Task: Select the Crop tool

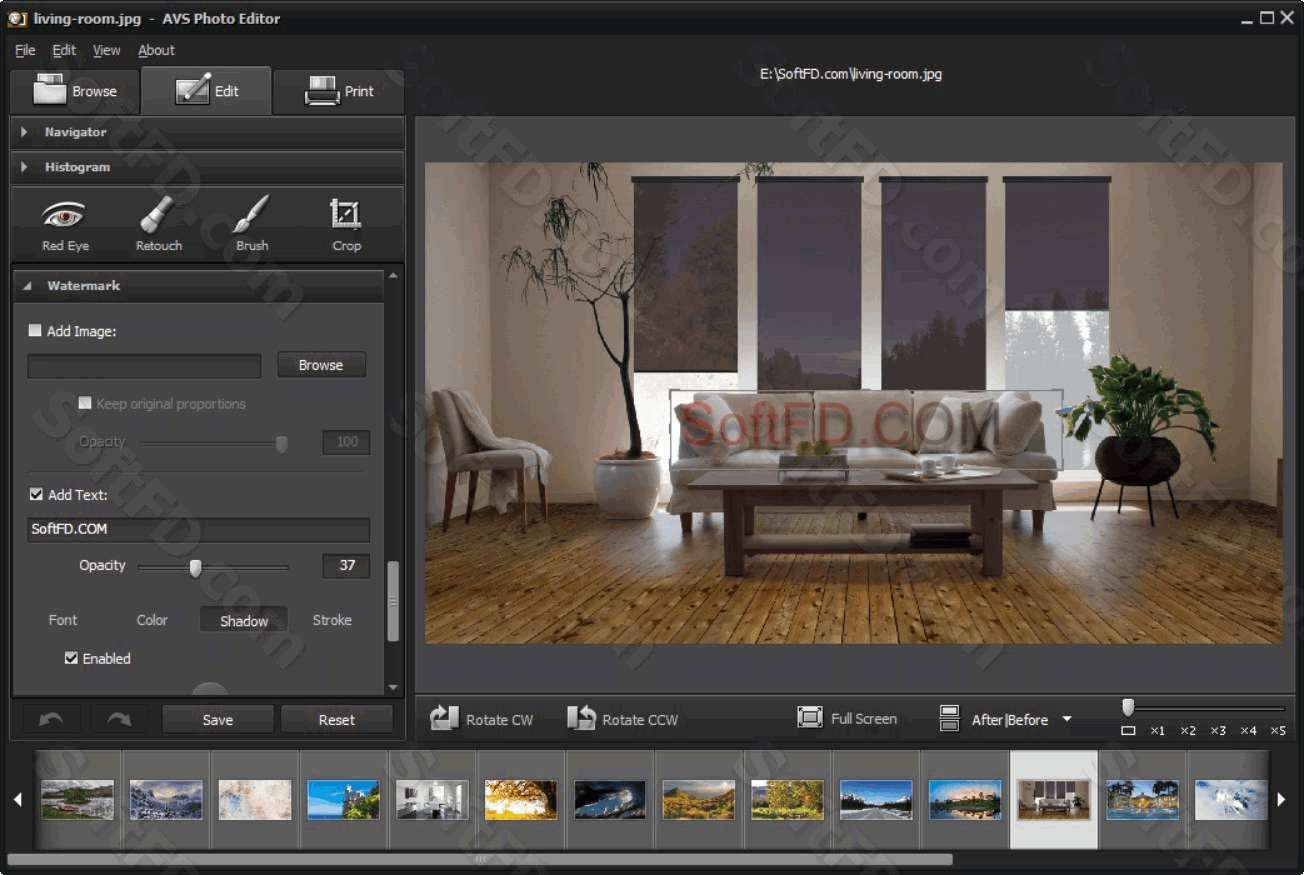Action: pyautogui.click(x=346, y=224)
